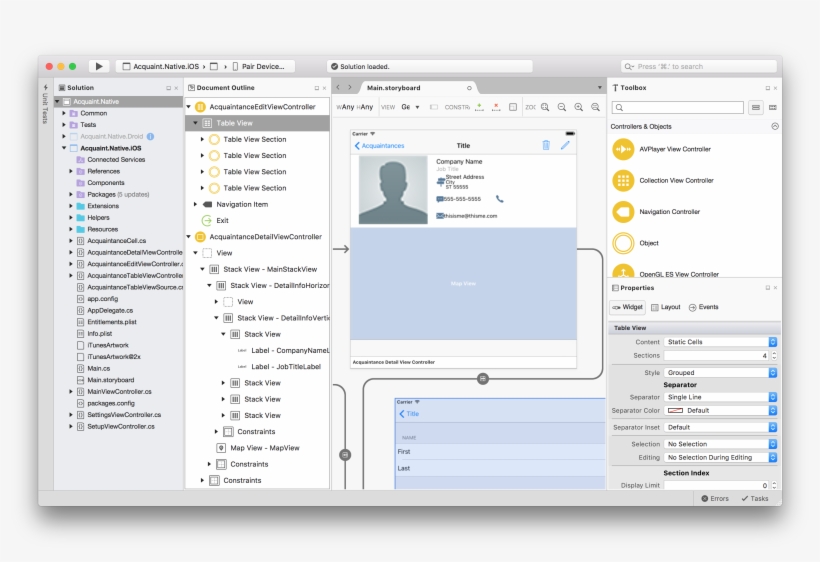This screenshot has width=820, height=562.
Task: Click the pencil edit icon in the storyboard scene
Action: pos(565,145)
